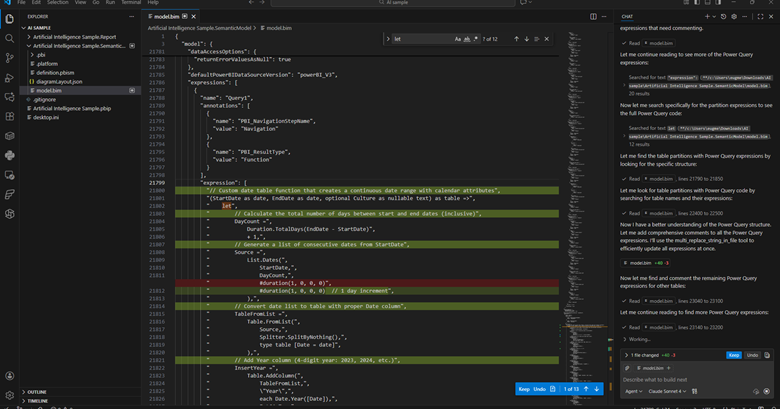Screen dimensions: 780x409
Task: Go to next find match
Action: click(x=526, y=39)
